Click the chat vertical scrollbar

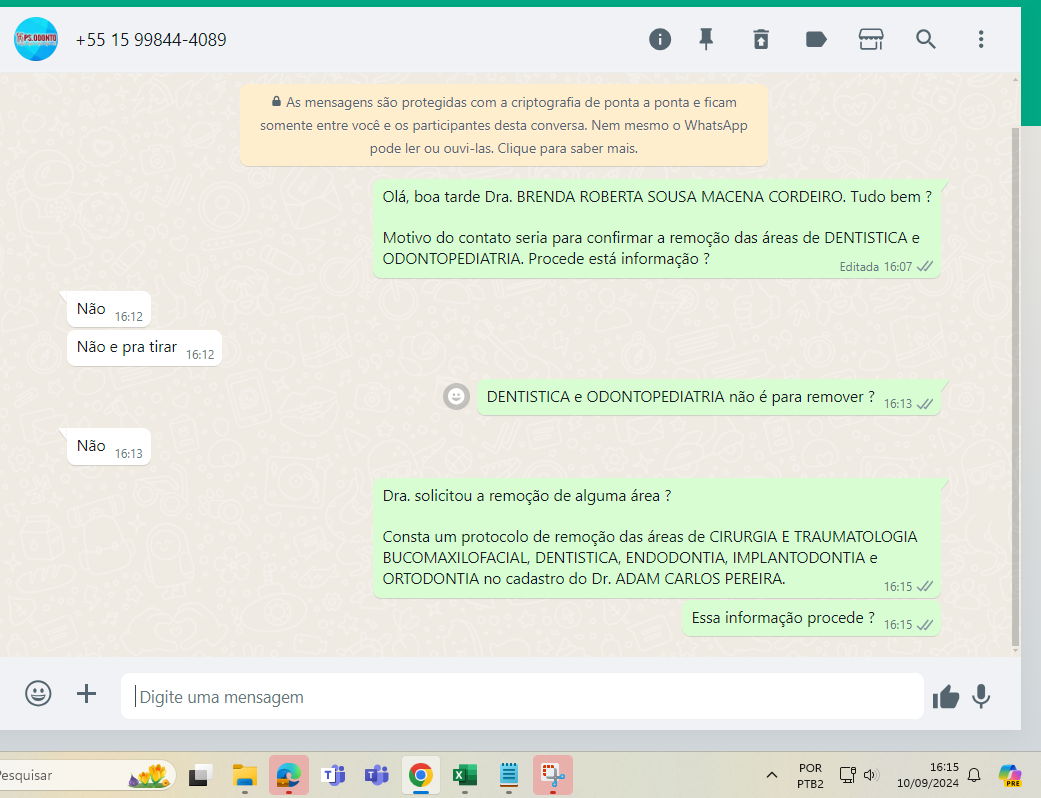click(x=1014, y=385)
